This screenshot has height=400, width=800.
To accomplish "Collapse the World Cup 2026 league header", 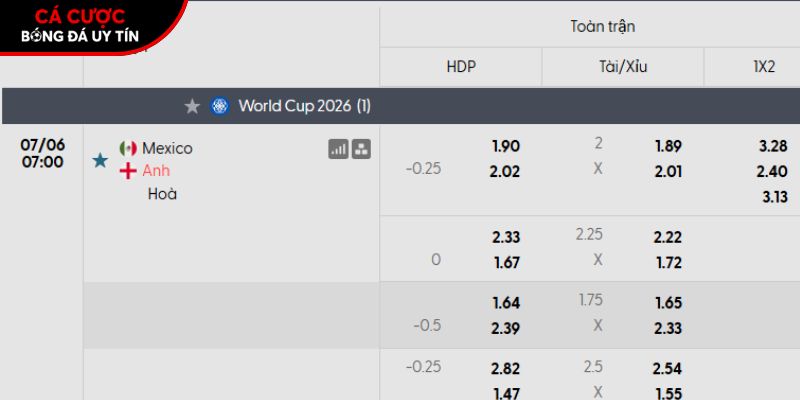I will click(401, 106).
